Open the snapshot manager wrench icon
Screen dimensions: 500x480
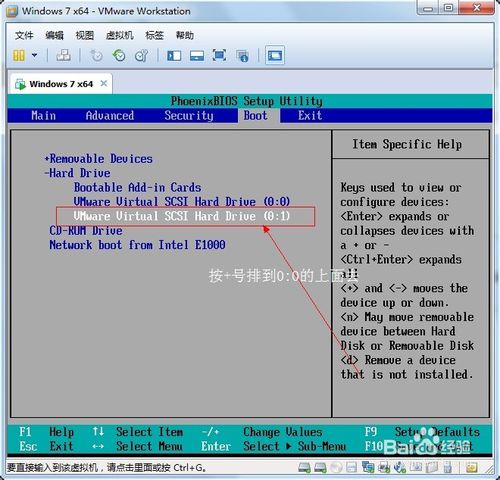pyautogui.click(x=141, y=55)
